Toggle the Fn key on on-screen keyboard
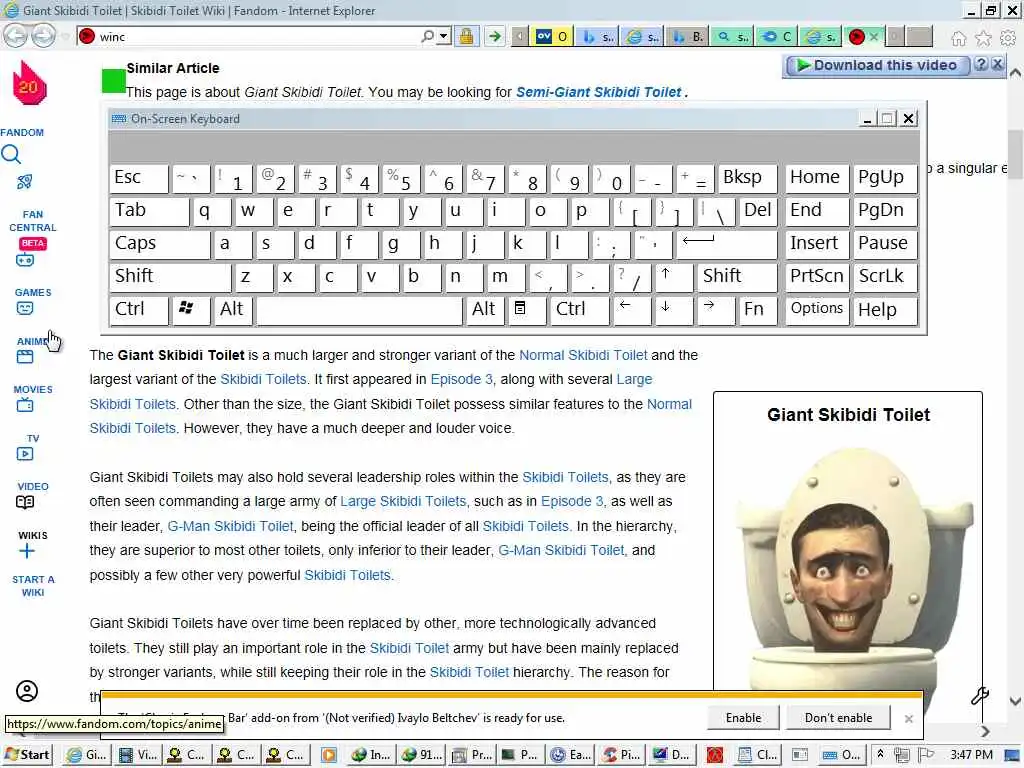1024x768 pixels. click(757, 310)
